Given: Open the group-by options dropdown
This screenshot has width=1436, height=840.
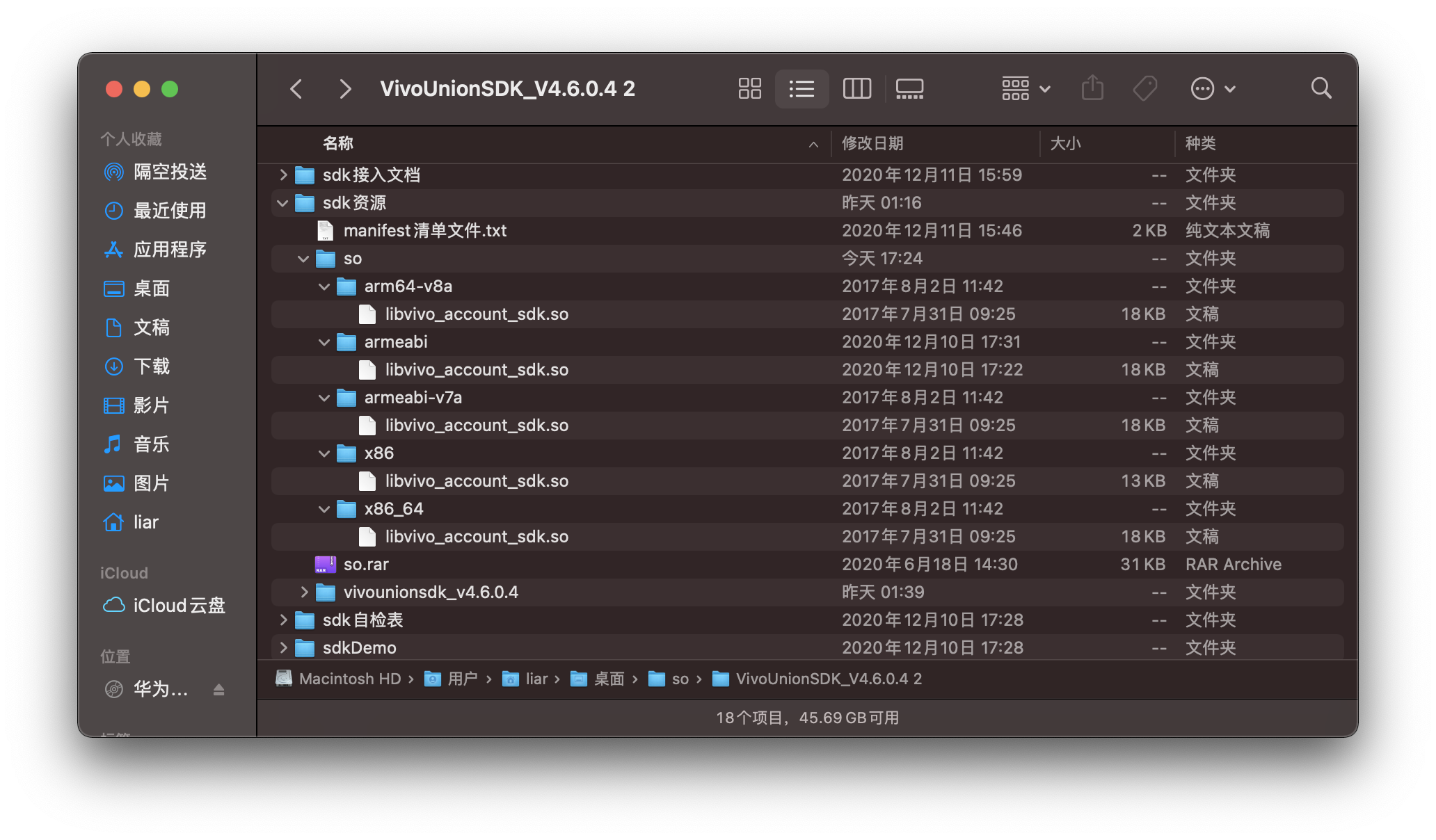Looking at the screenshot, I should tap(1026, 89).
